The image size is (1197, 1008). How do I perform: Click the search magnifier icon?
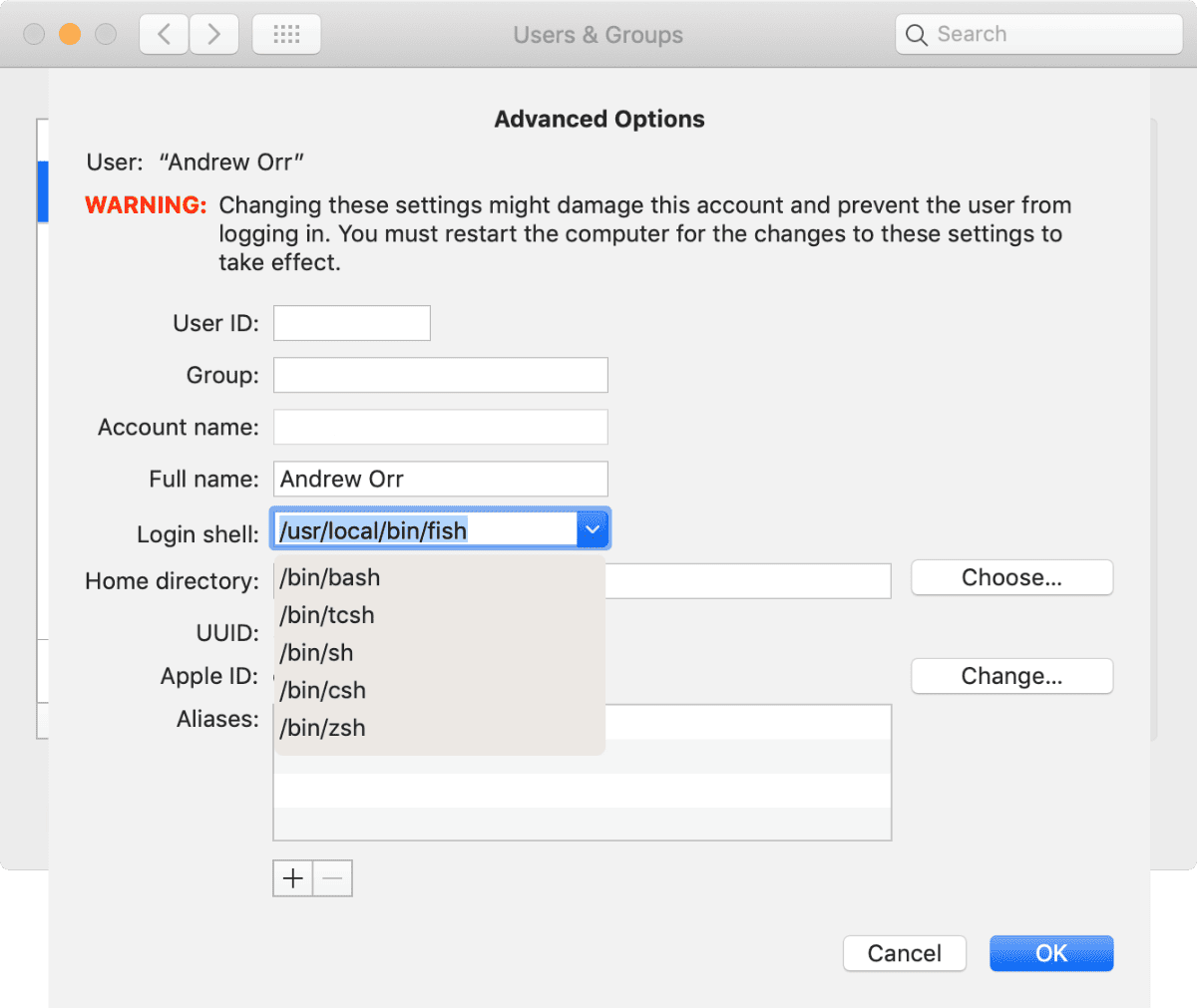pyautogui.click(x=916, y=33)
